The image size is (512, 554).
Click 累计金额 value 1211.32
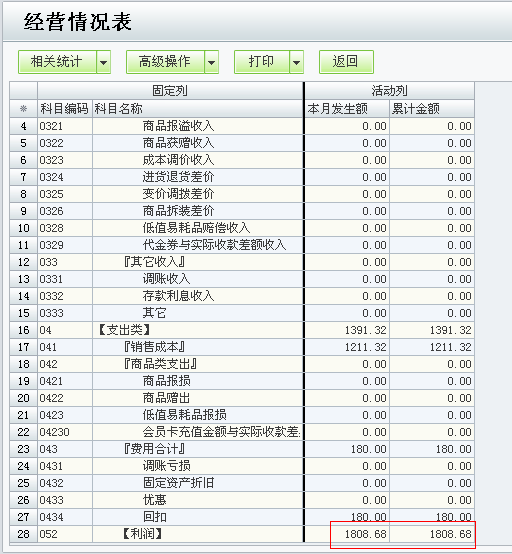point(432,347)
